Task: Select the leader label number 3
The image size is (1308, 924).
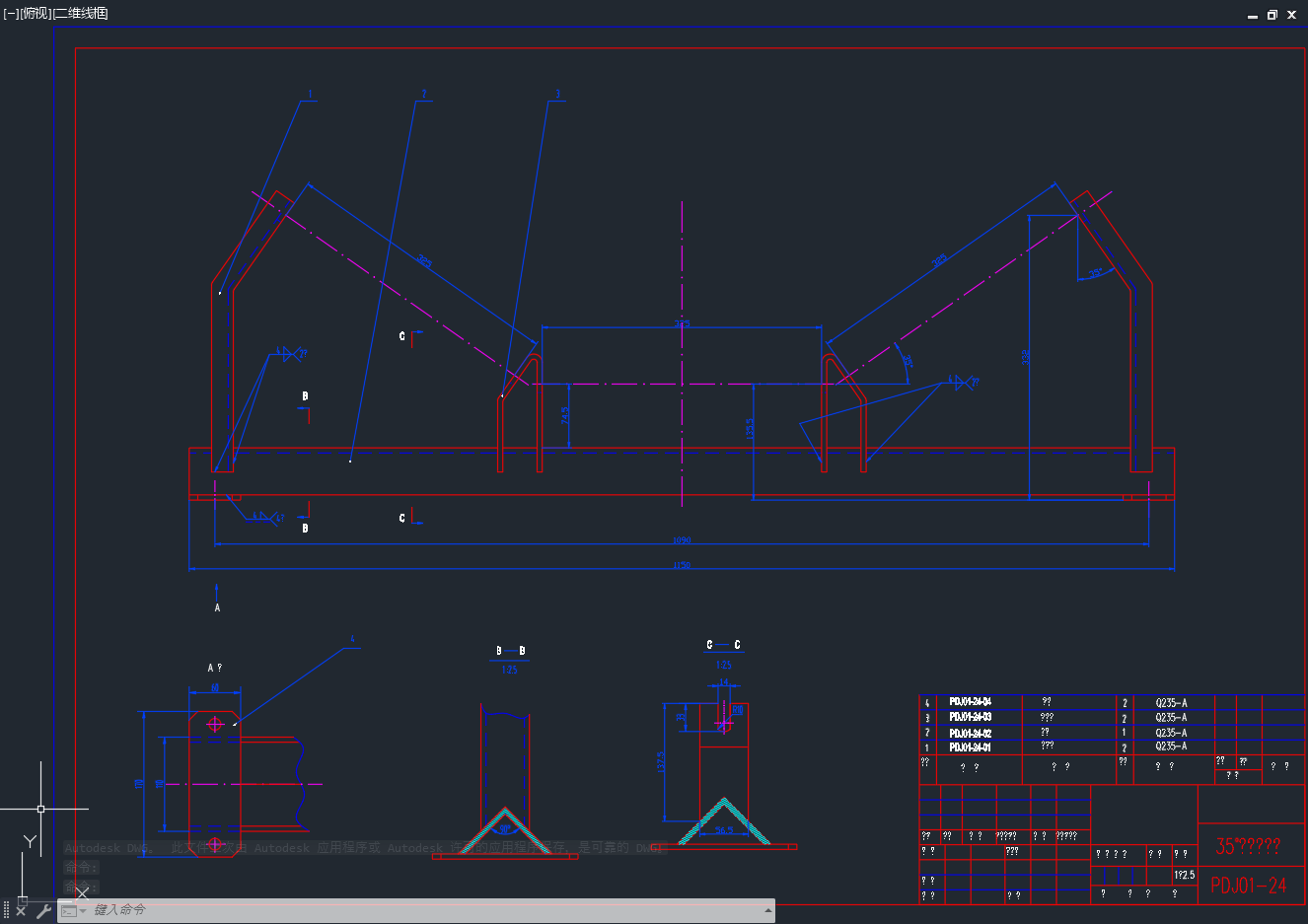Action: (x=557, y=95)
